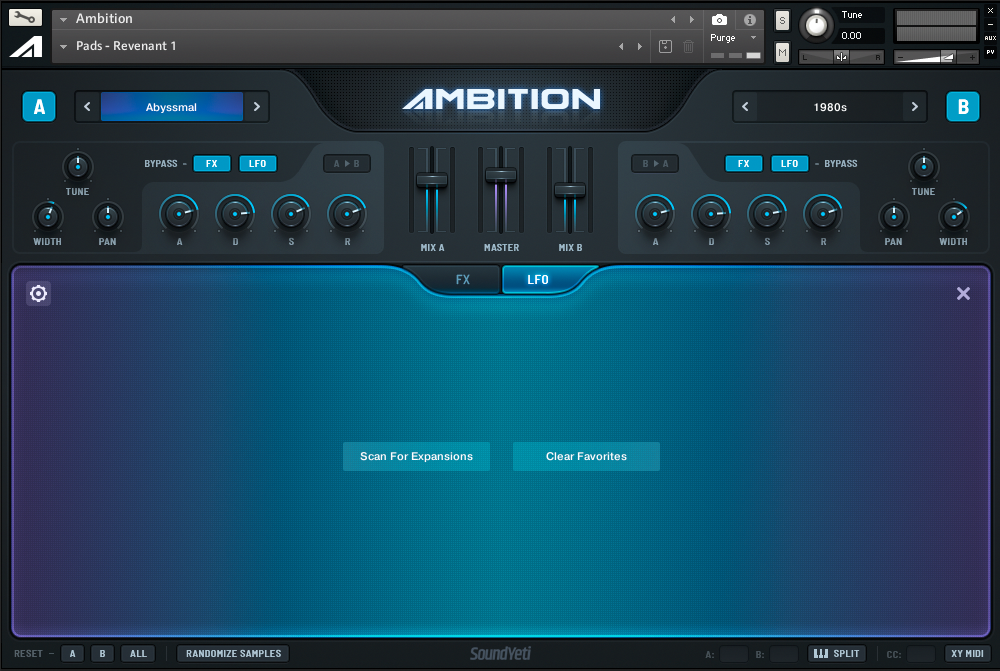Click the delete snapshot trash icon
The width and height of the screenshot is (1000, 671).
pyautogui.click(x=689, y=46)
